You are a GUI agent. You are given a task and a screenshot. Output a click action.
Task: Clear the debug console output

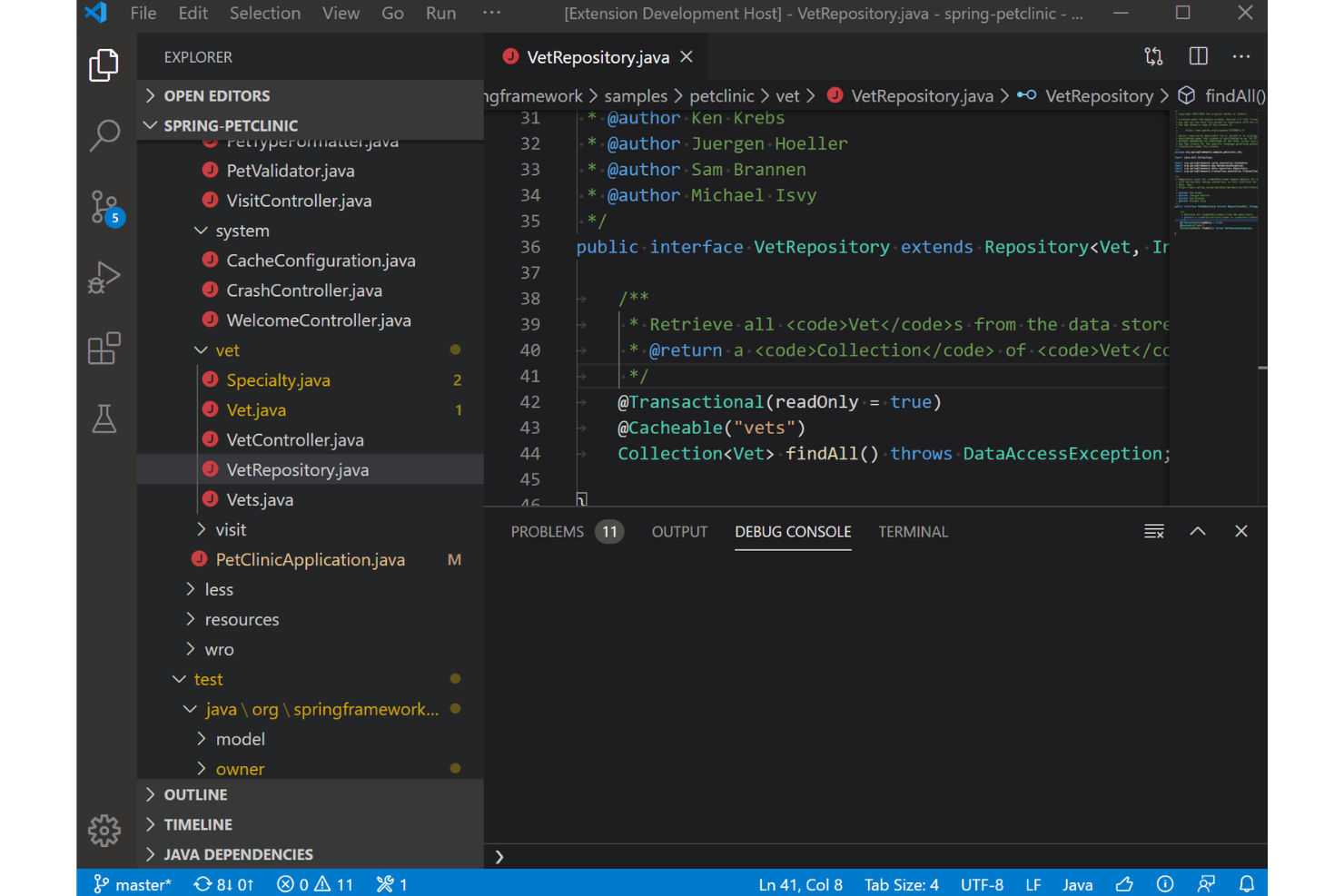tap(1154, 531)
